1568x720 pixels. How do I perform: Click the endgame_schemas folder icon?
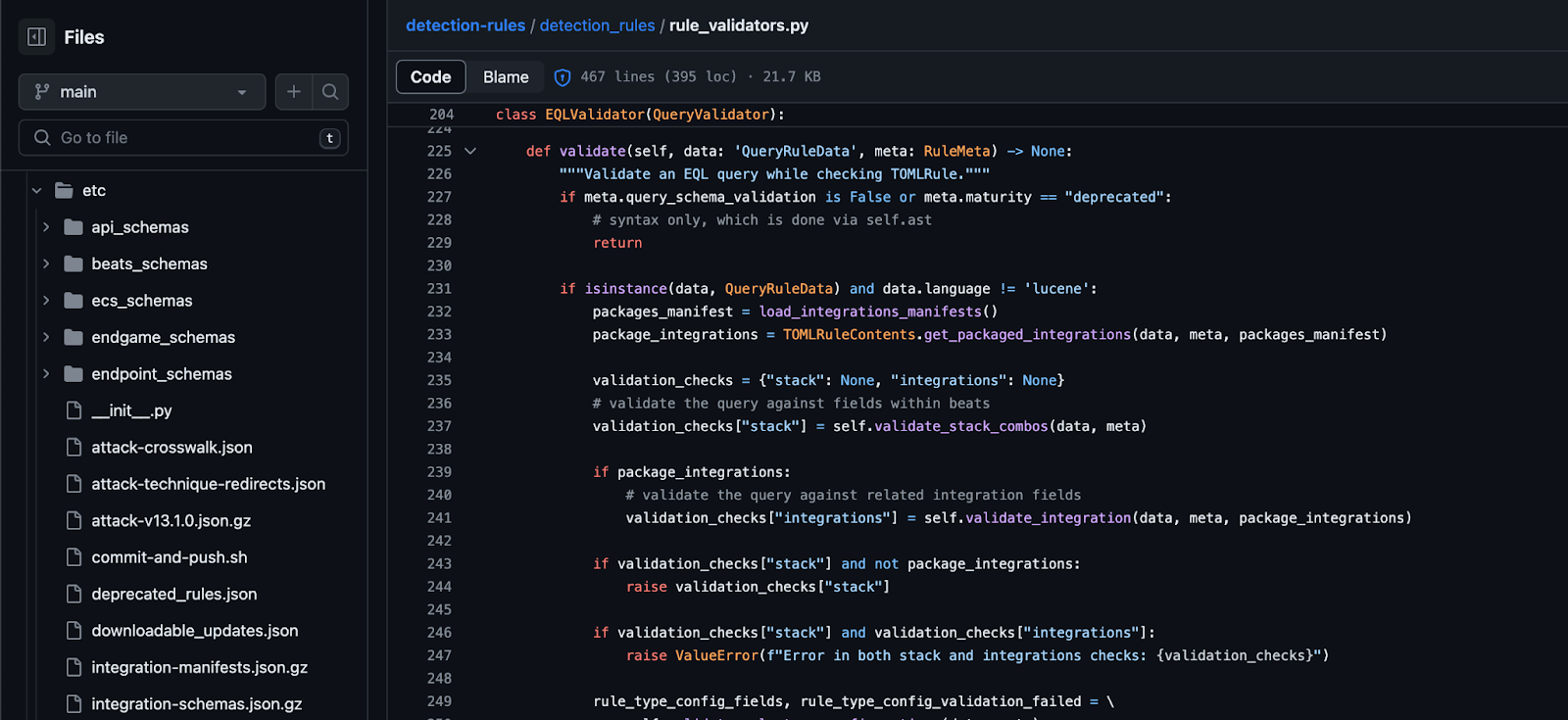pos(73,337)
